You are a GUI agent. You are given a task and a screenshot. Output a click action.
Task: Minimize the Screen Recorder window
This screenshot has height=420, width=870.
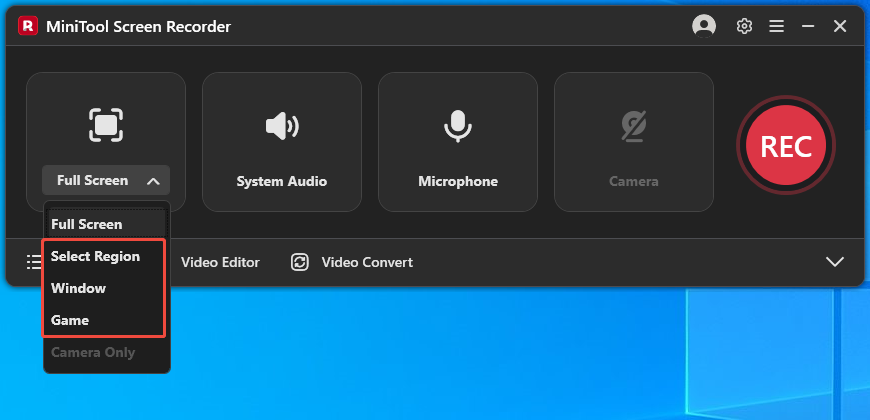point(808,26)
